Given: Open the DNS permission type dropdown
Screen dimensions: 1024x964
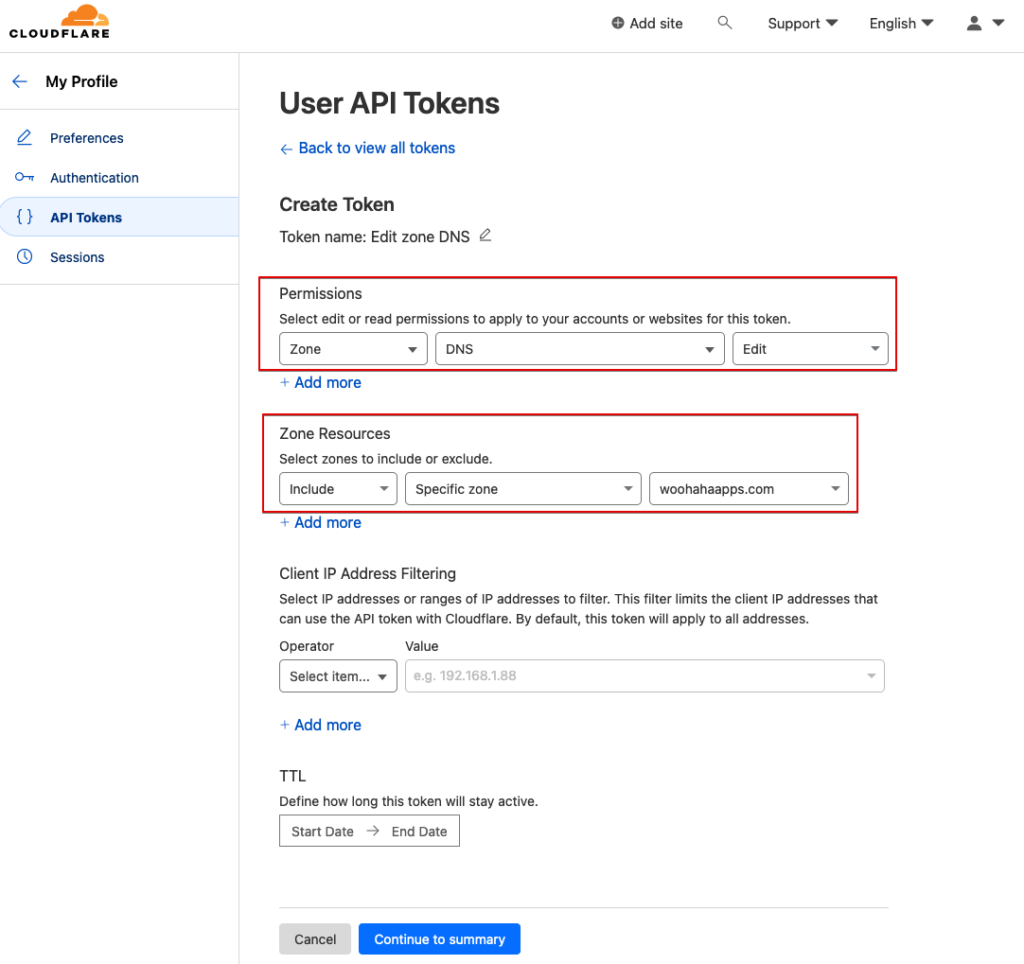Looking at the screenshot, I should tap(580, 349).
